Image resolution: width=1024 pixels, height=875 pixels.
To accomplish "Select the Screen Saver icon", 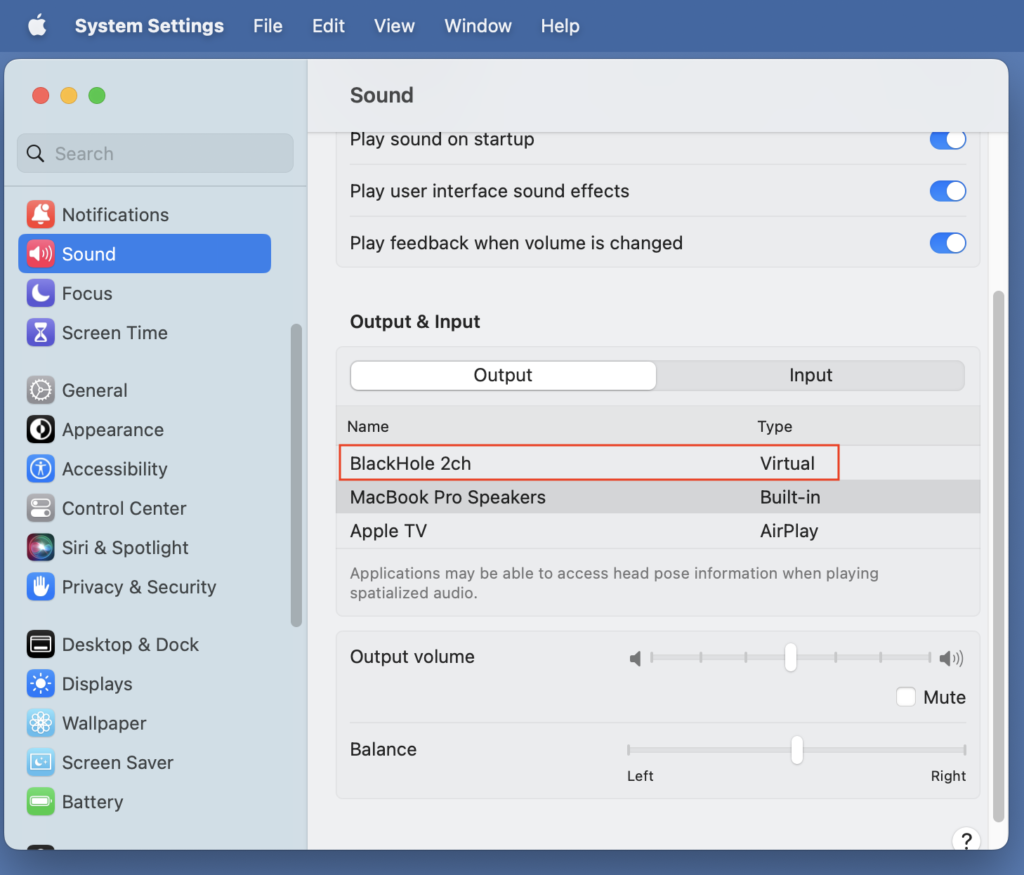I will pyautogui.click(x=40, y=762).
